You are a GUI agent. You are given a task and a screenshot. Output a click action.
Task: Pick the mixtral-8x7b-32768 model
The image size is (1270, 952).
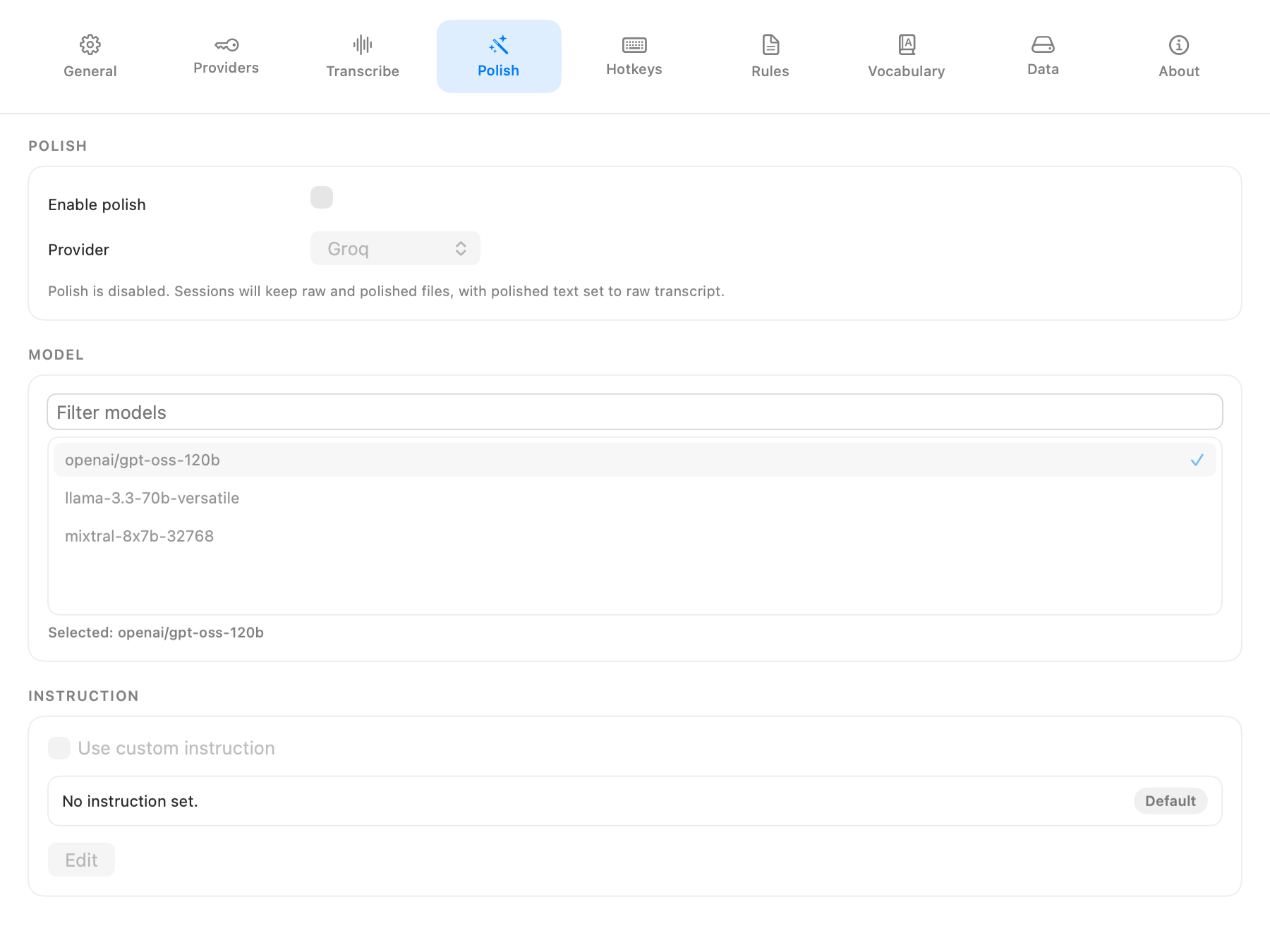tap(635, 536)
